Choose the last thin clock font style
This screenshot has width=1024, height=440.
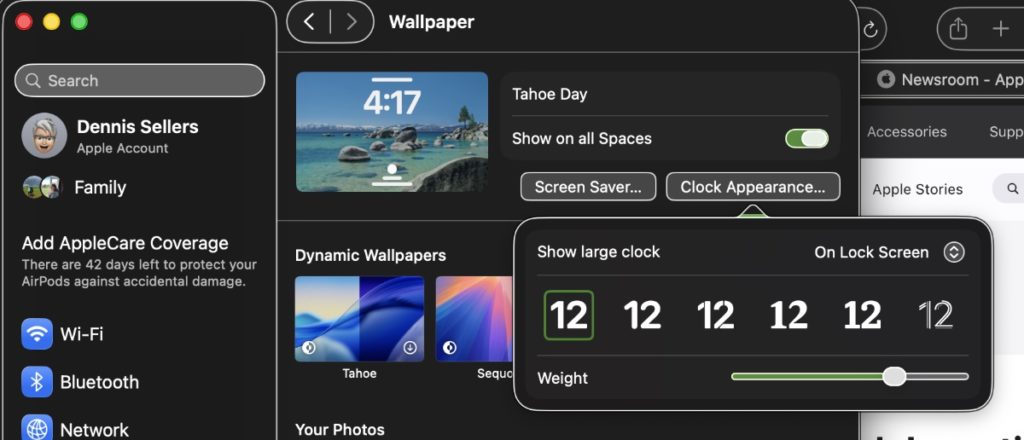point(936,316)
